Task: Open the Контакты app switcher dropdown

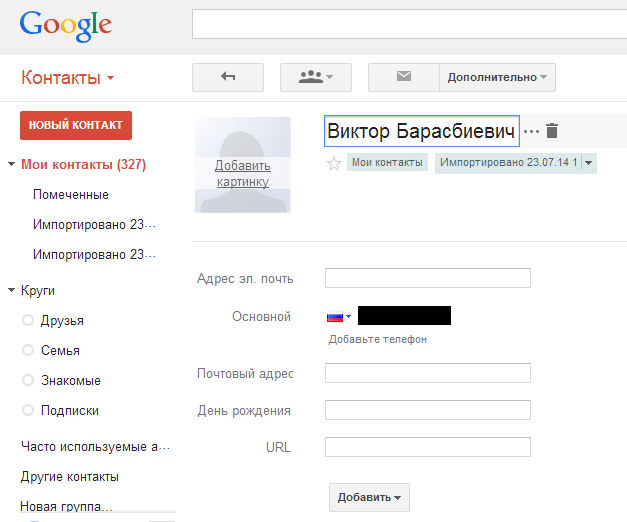Action: pyautogui.click(x=68, y=78)
